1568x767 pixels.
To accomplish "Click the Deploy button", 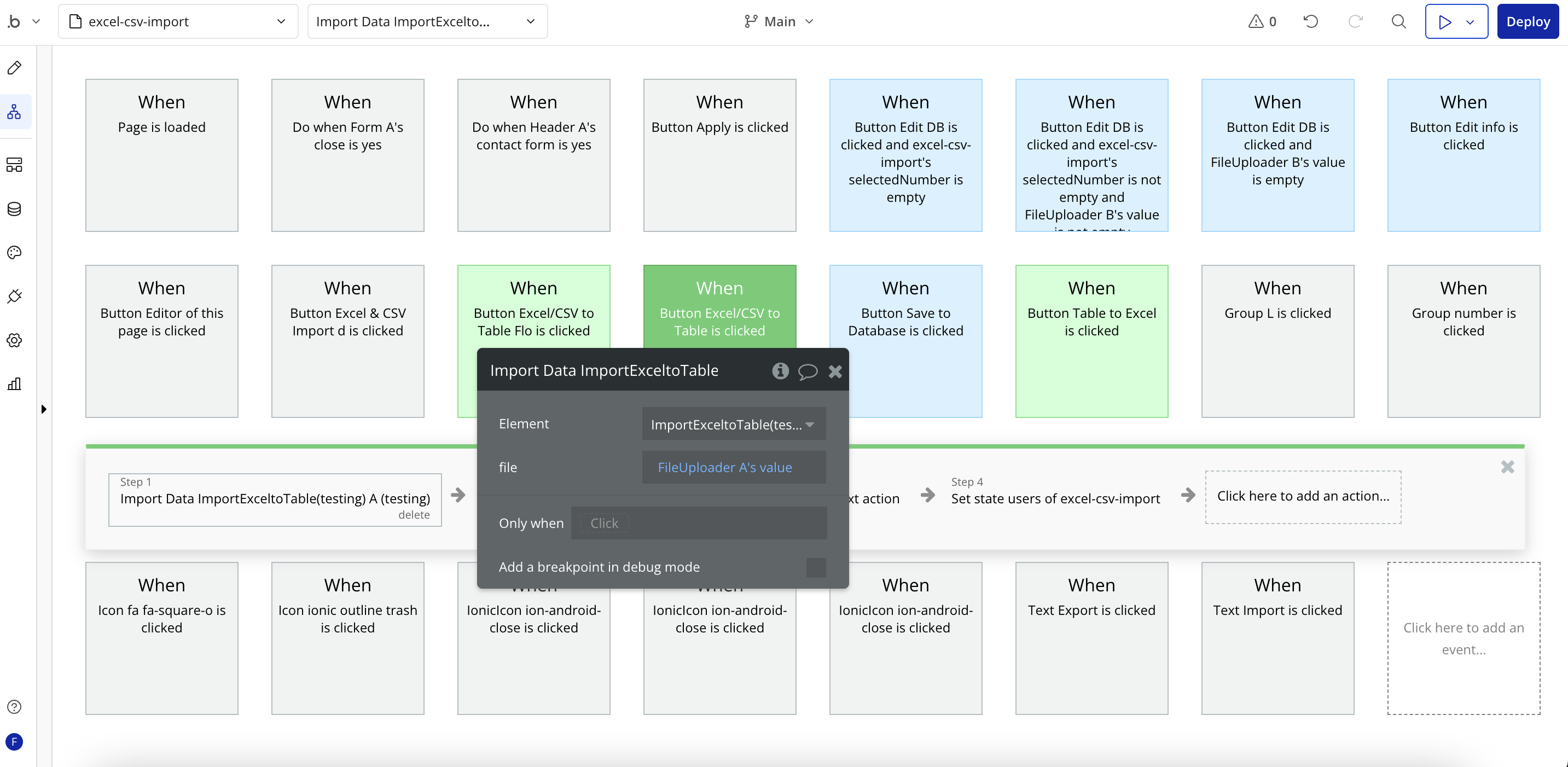I will (1528, 22).
